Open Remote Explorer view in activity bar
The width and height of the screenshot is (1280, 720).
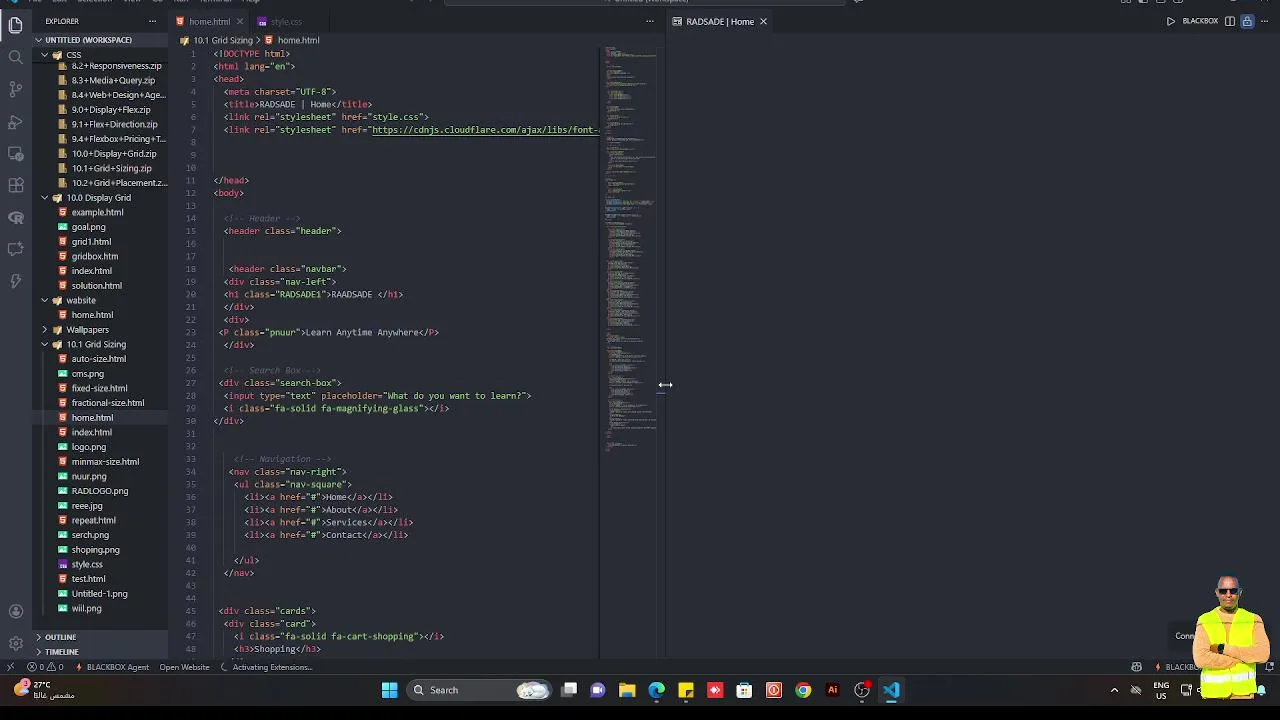pyautogui.click(x=15, y=153)
